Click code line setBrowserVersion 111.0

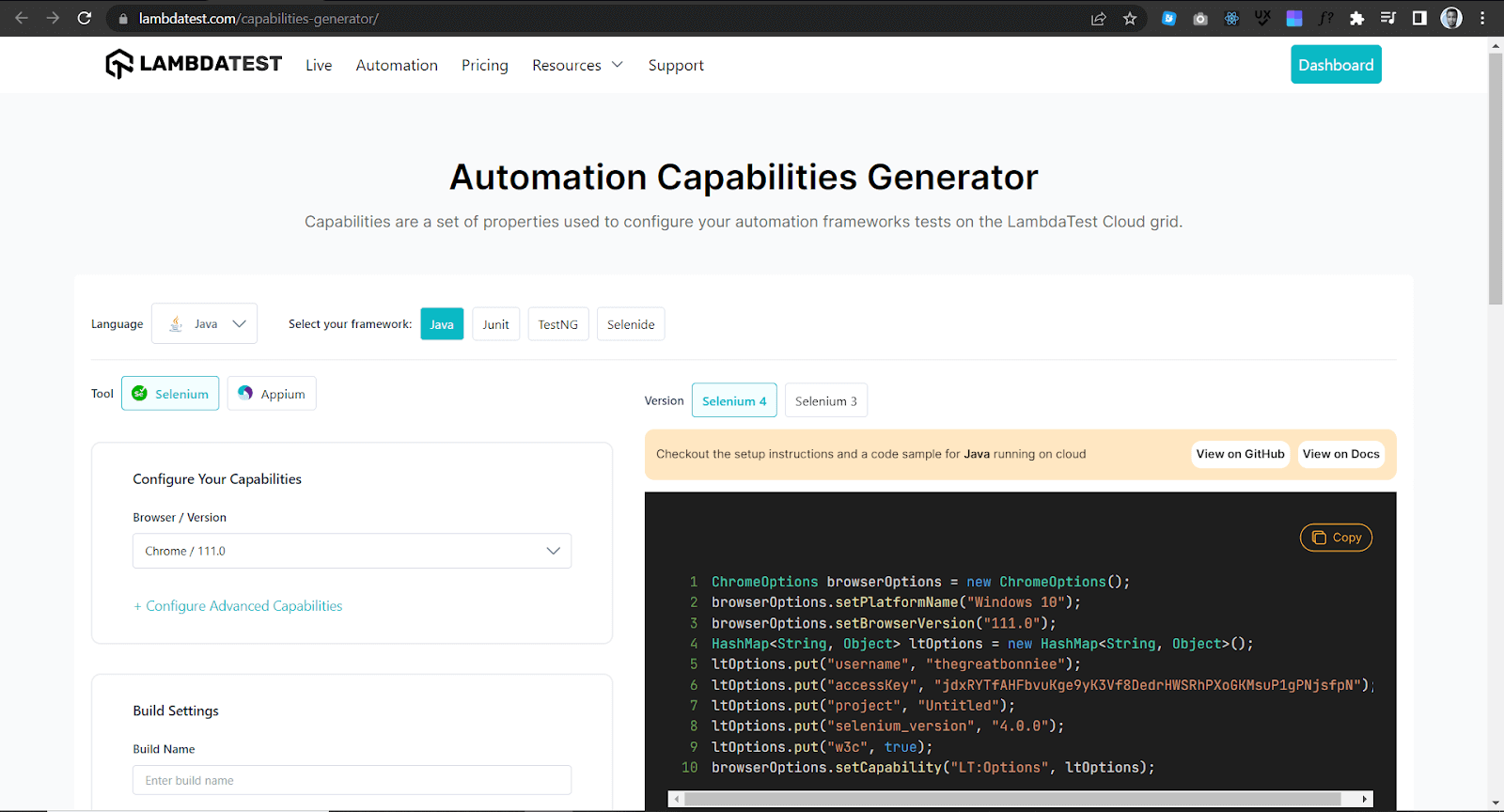[x=884, y=623]
